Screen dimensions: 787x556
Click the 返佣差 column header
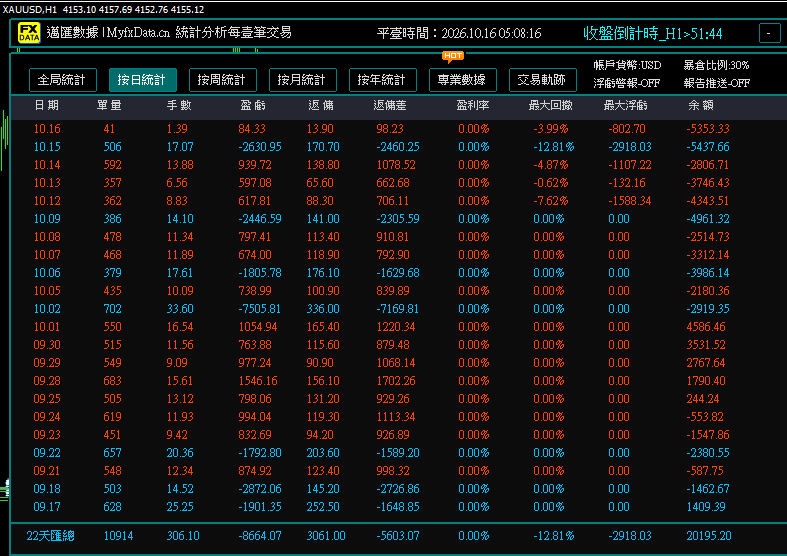click(x=389, y=105)
